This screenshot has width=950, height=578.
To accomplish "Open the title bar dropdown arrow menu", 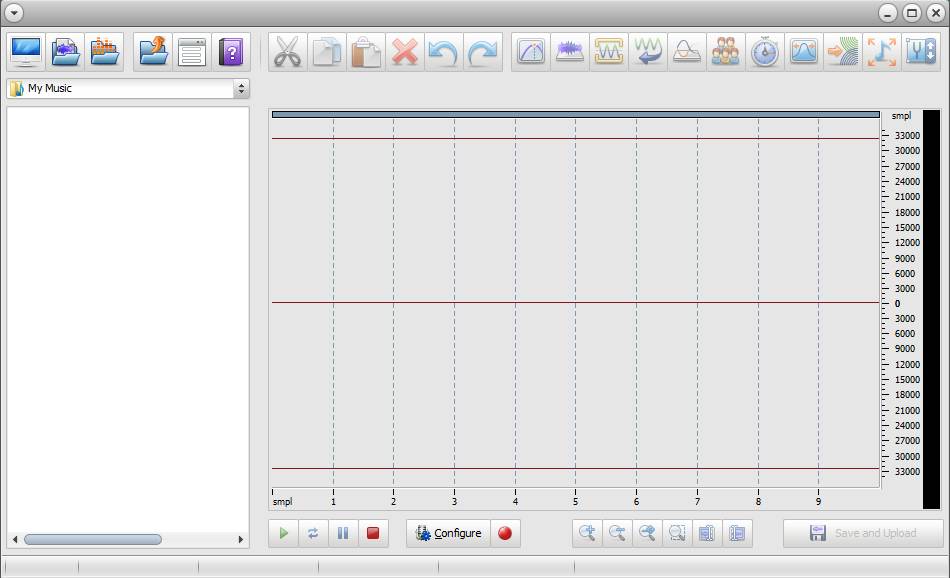I will pos(14,12).
